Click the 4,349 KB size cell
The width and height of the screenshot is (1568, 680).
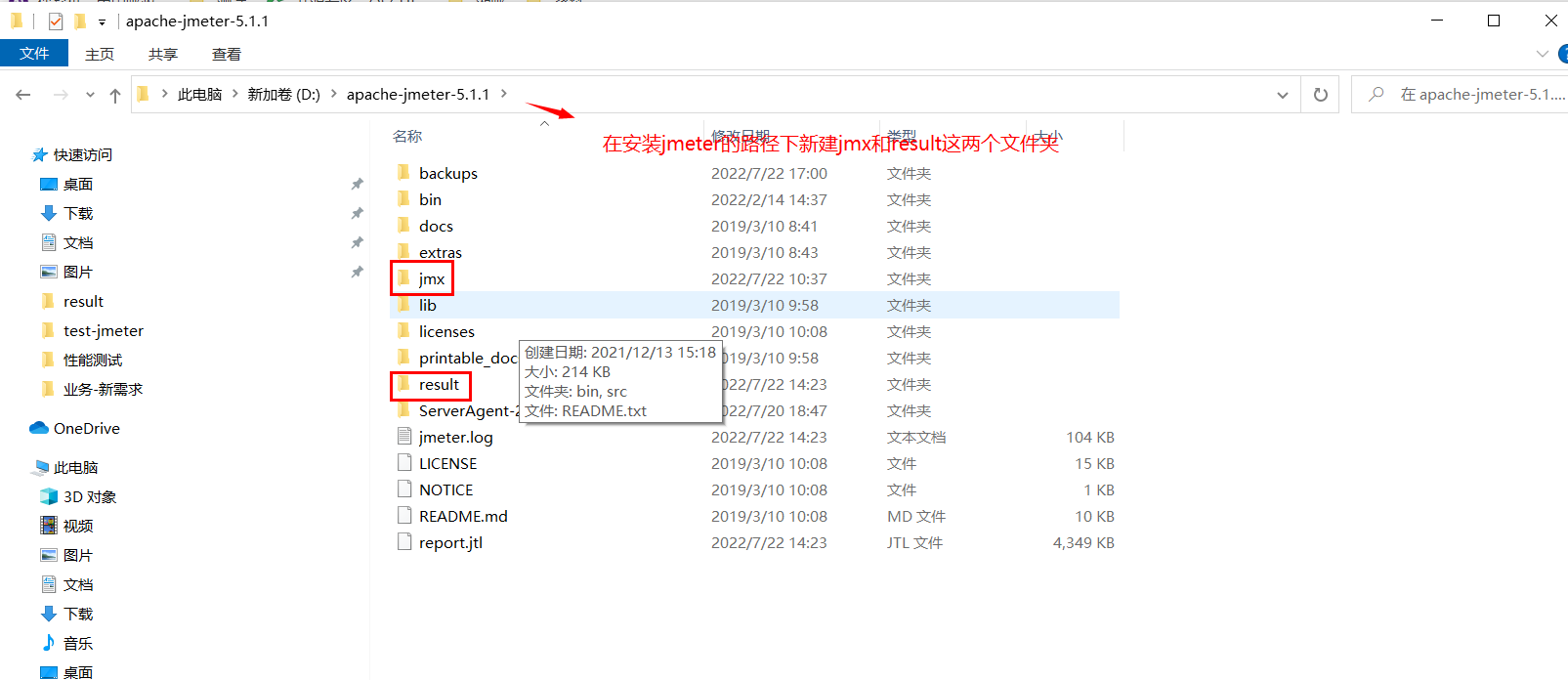click(x=1083, y=542)
